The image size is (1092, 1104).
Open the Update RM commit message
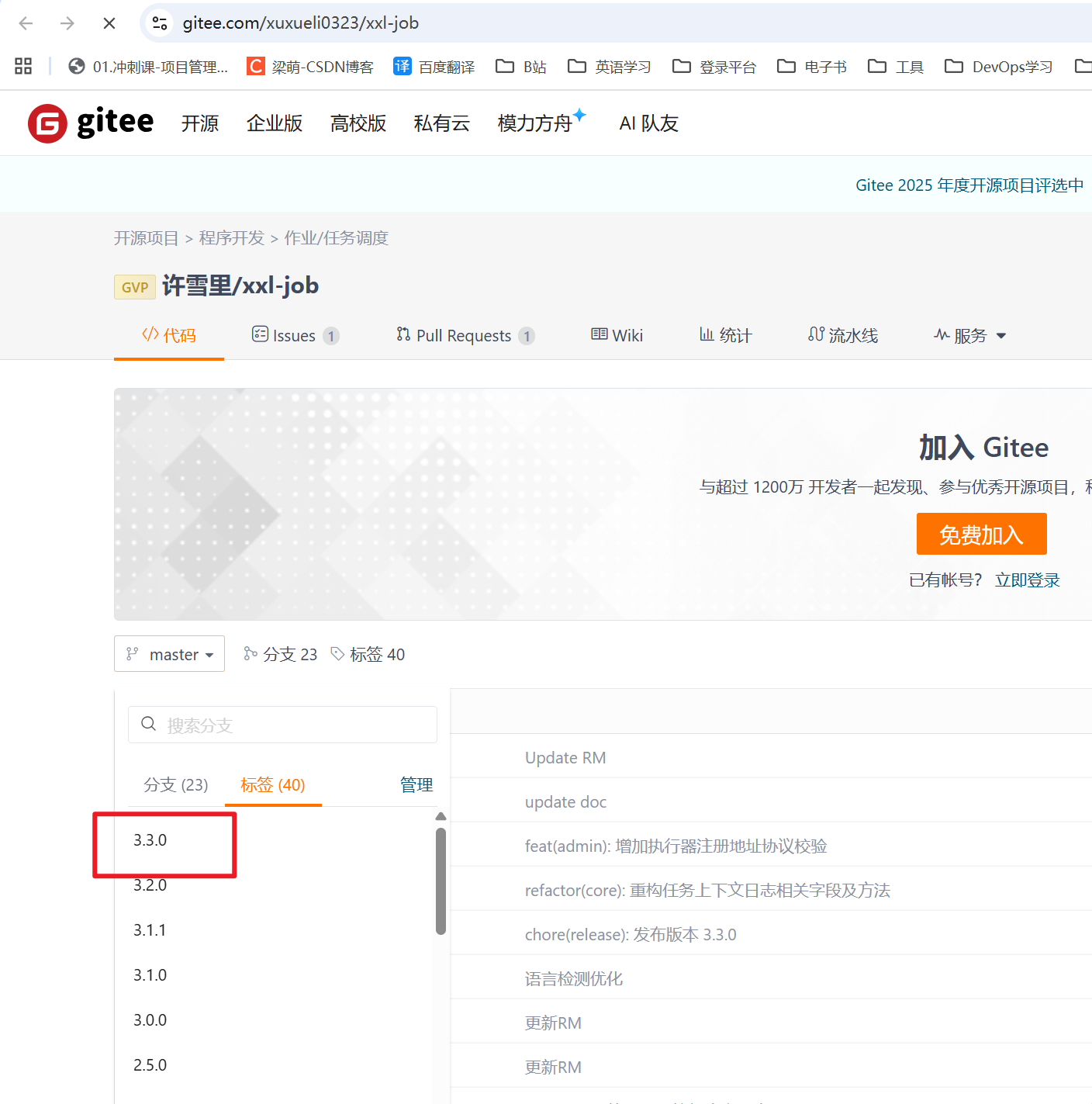[565, 758]
